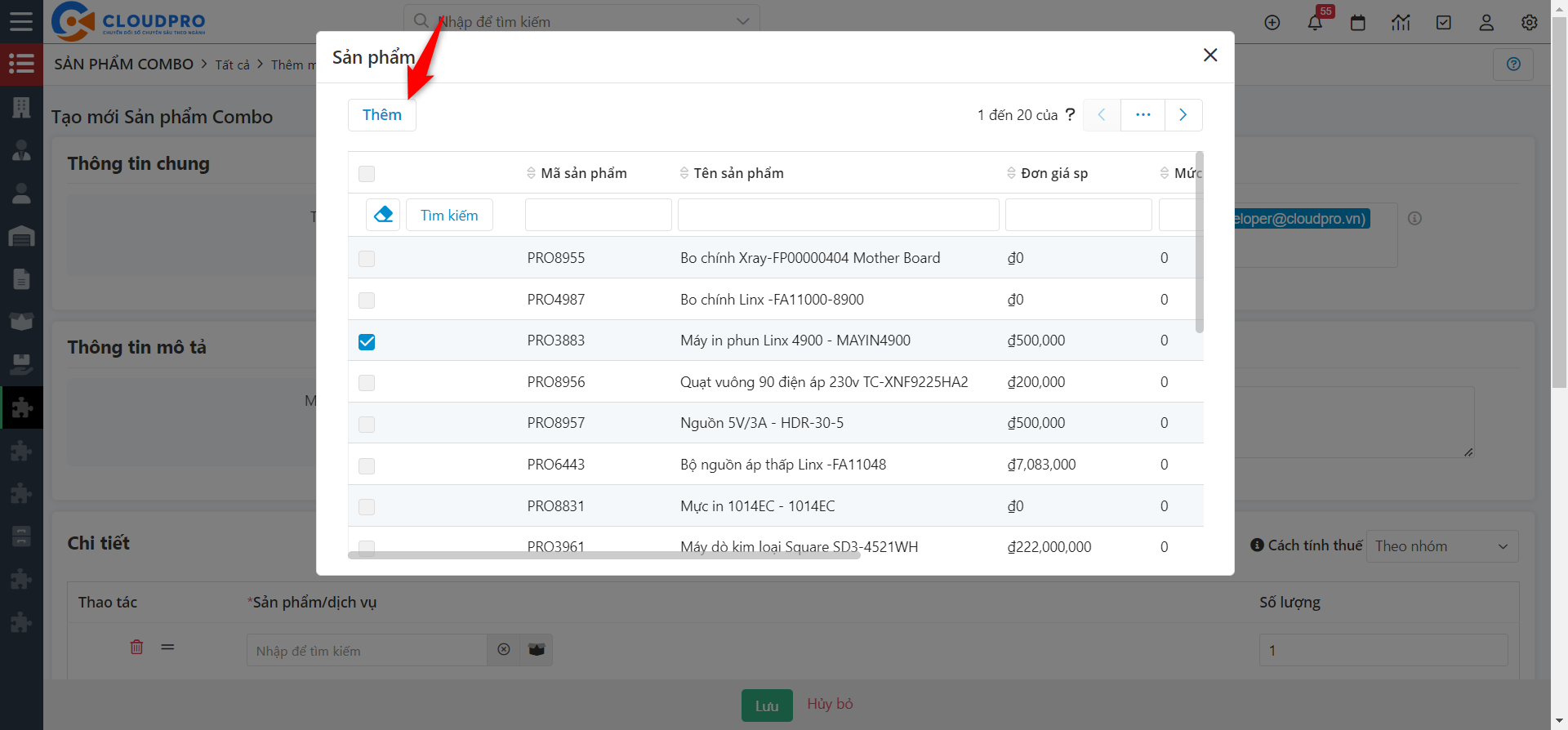This screenshot has height=730, width=1568.
Task: Check the PRO8956 row checkbox
Action: coord(367,383)
